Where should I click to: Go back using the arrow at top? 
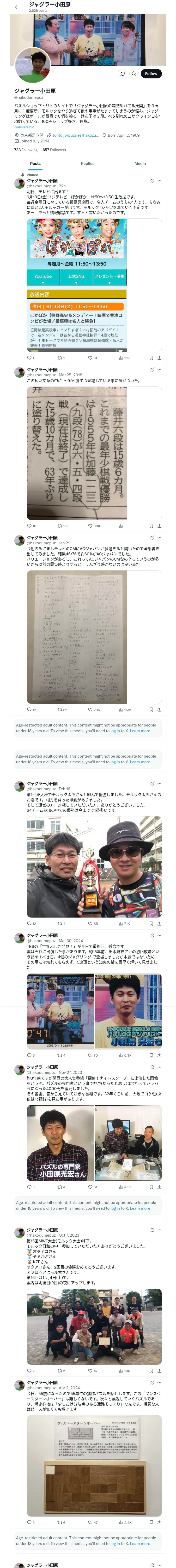(17, 7)
